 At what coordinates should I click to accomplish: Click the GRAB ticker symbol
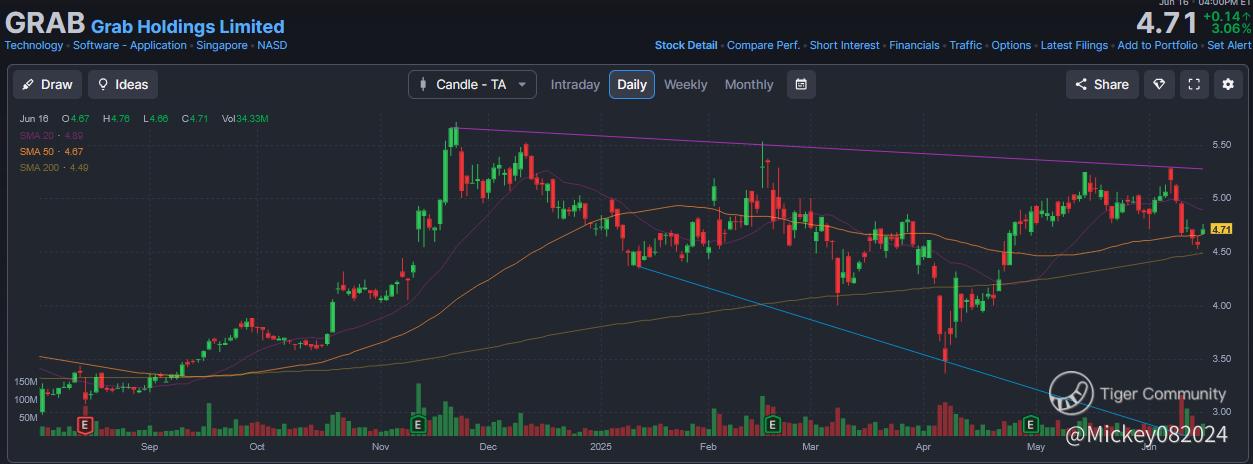pyautogui.click(x=45, y=22)
